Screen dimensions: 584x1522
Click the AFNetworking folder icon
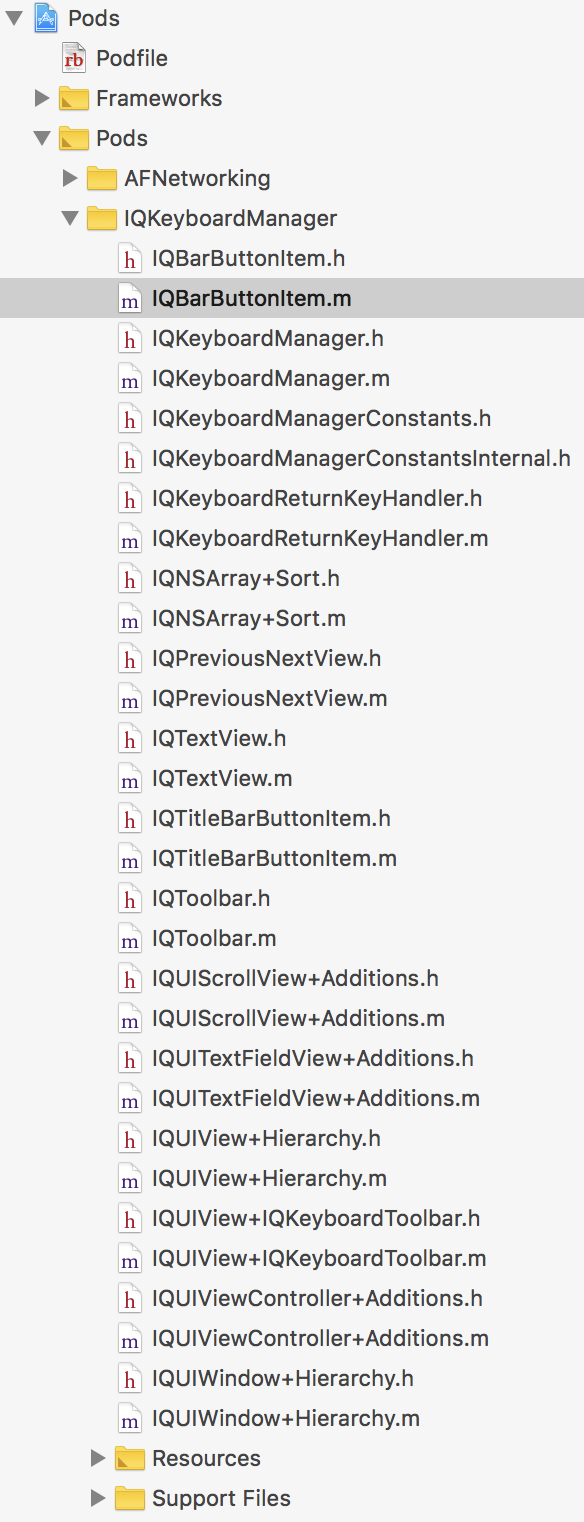[100, 178]
